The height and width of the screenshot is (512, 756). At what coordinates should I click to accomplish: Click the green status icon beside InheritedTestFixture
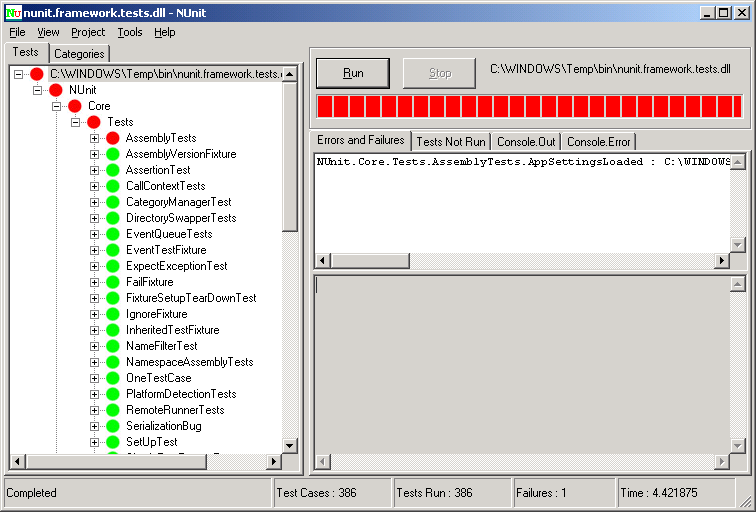113,330
